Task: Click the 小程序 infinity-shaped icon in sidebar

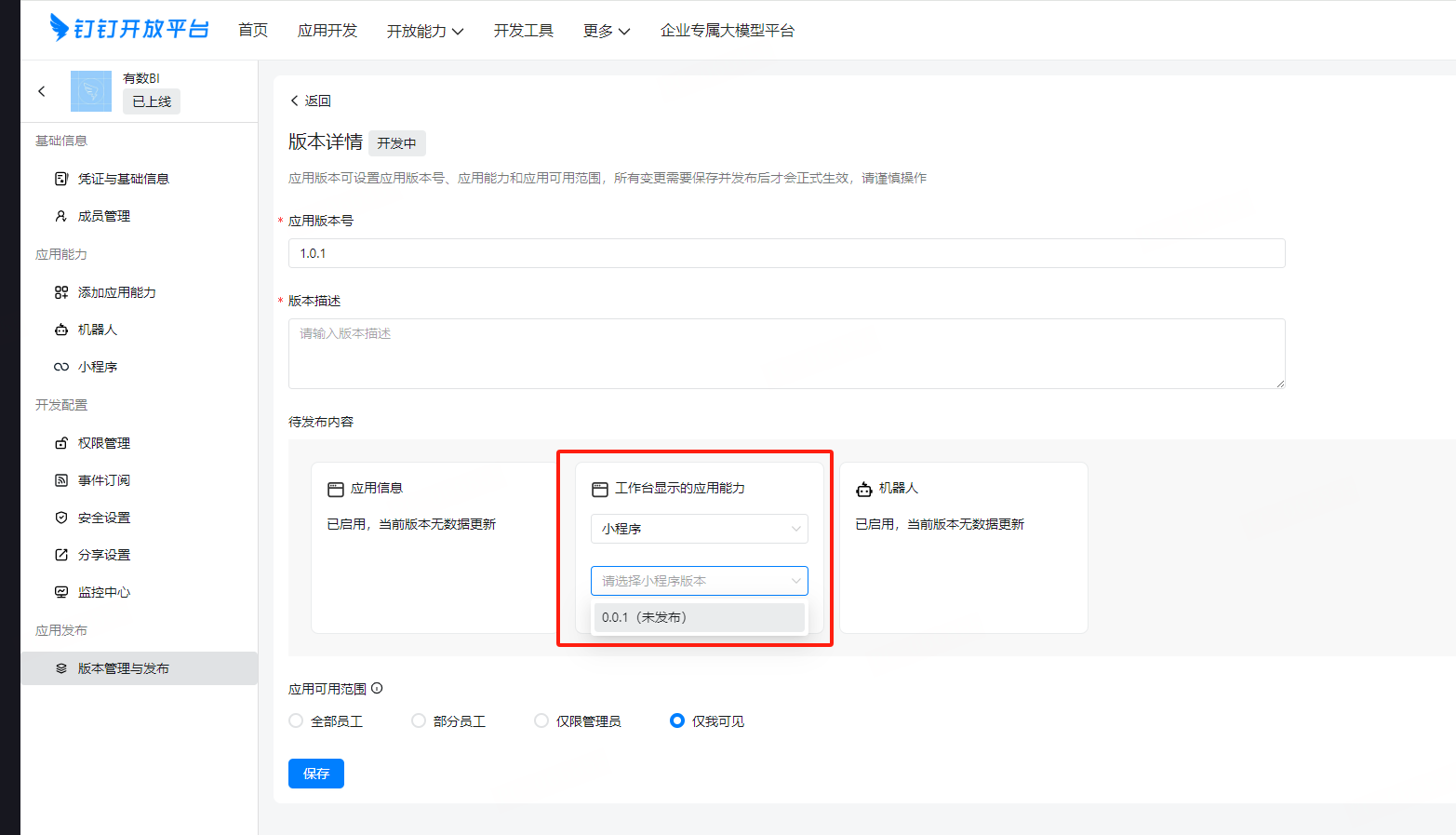Action: (x=61, y=367)
